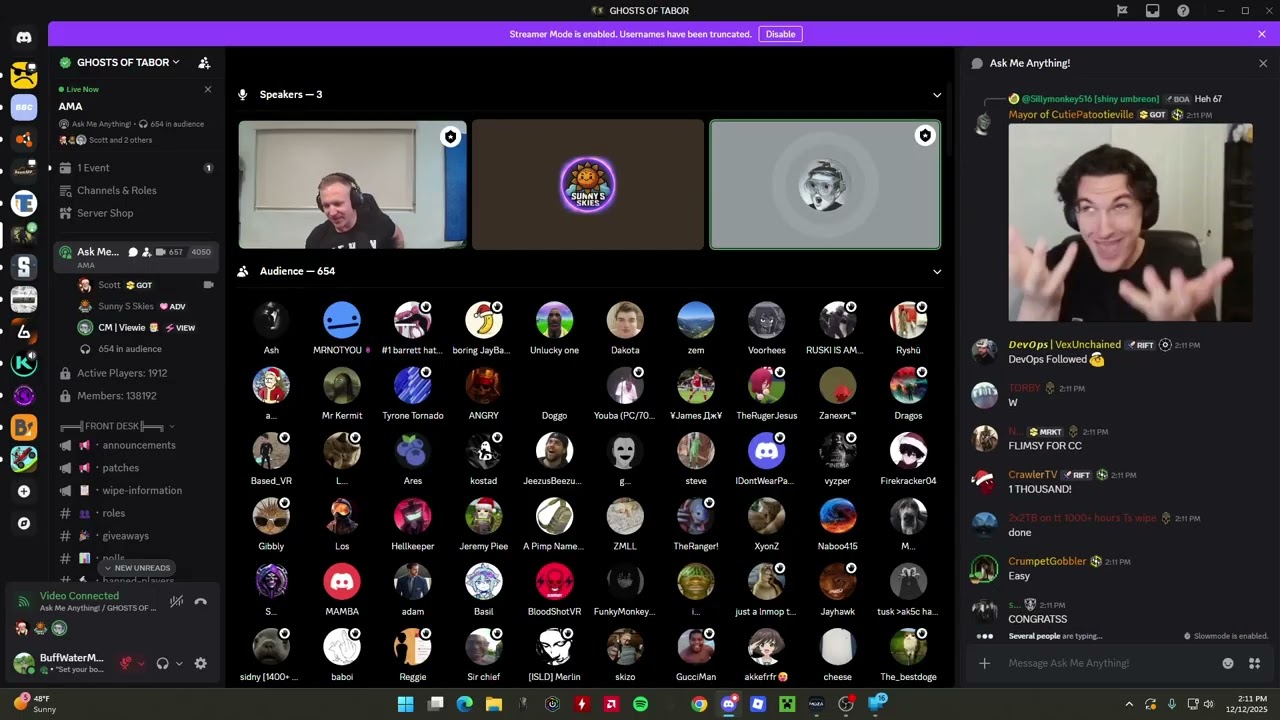Image resolution: width=1280 pixels, height=720 pixels.
Task: Click audience member MRNOTYOU avatar
Action: (x=342, y=320)
